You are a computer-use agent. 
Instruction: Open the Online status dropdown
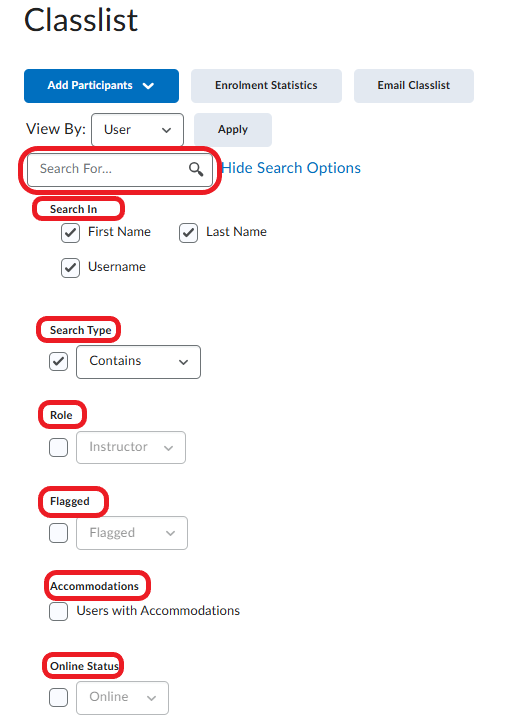pos(122,698)
